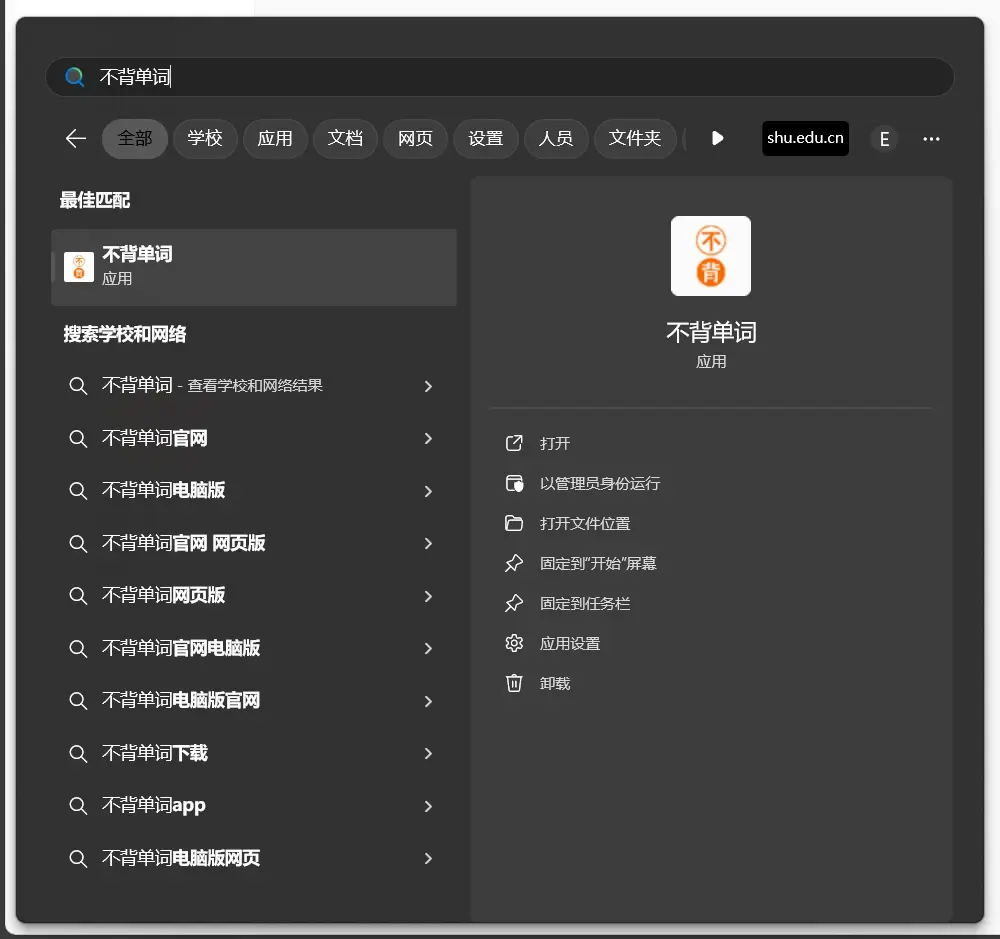Expand chevron beside 不背单词网页版
This screenshot has width=1000, height=939.
[x=429, y=596]
